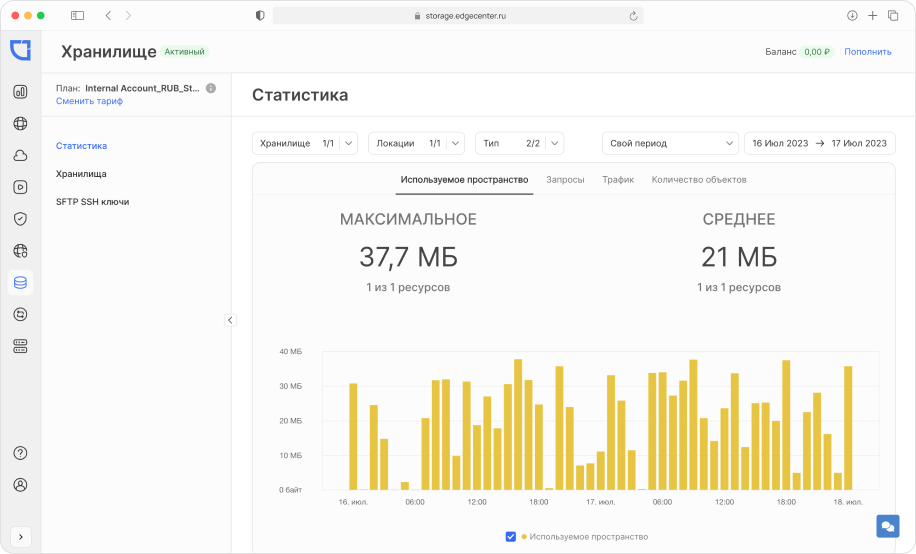Click the Пополнить balance link
The height and width of the screenshot is (554, 916).
867,52
